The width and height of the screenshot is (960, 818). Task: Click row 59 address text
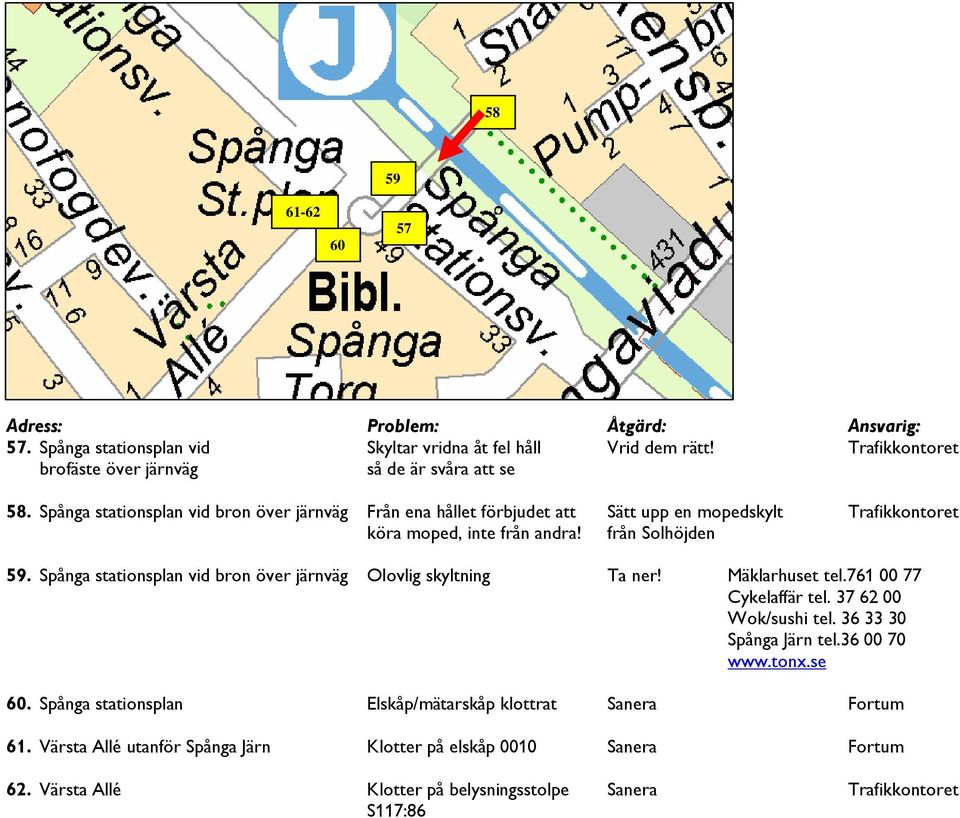point(193,576)
